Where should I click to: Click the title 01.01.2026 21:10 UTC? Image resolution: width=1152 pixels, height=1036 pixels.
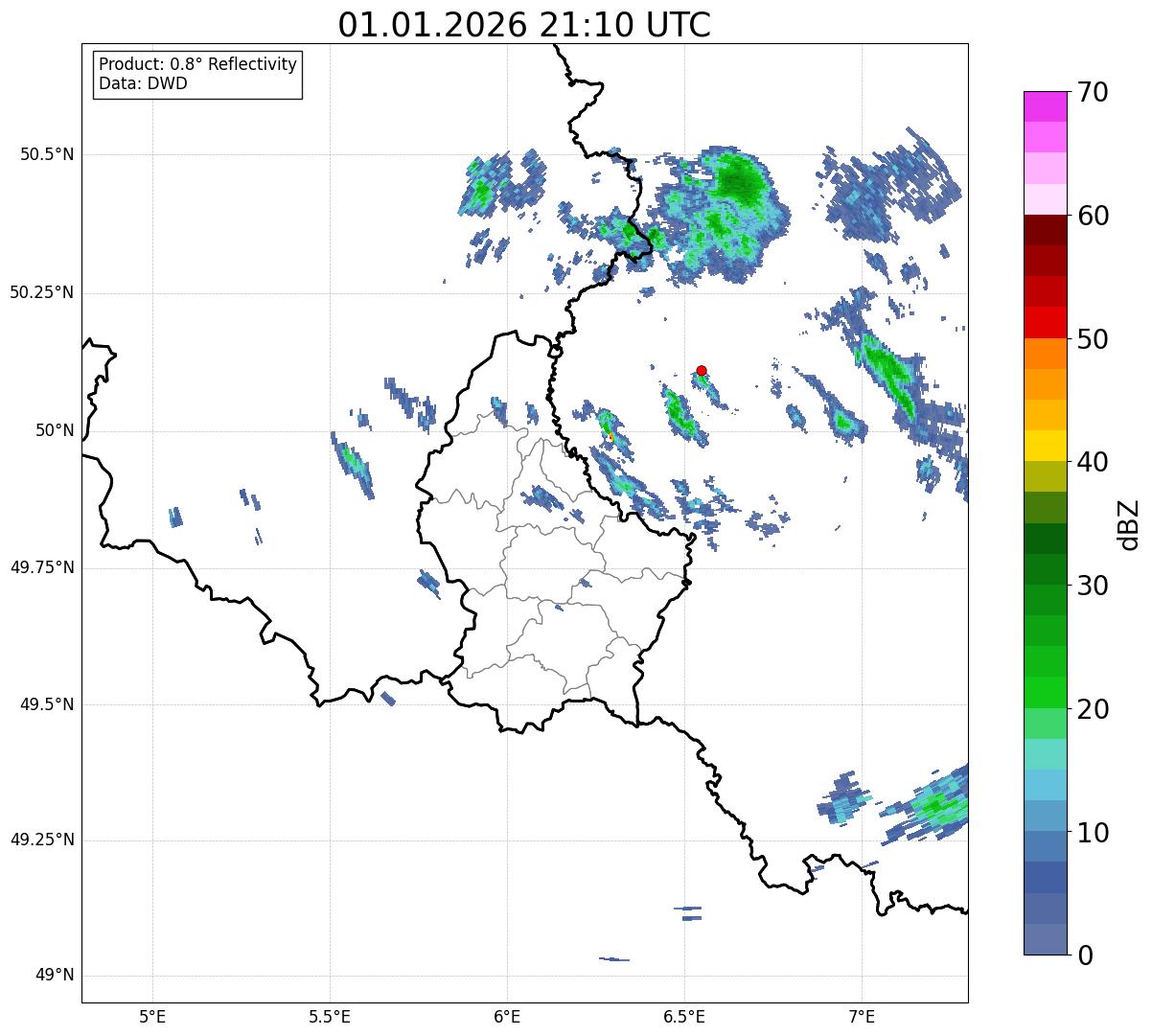pyautogui.click(x=524, y=25)
